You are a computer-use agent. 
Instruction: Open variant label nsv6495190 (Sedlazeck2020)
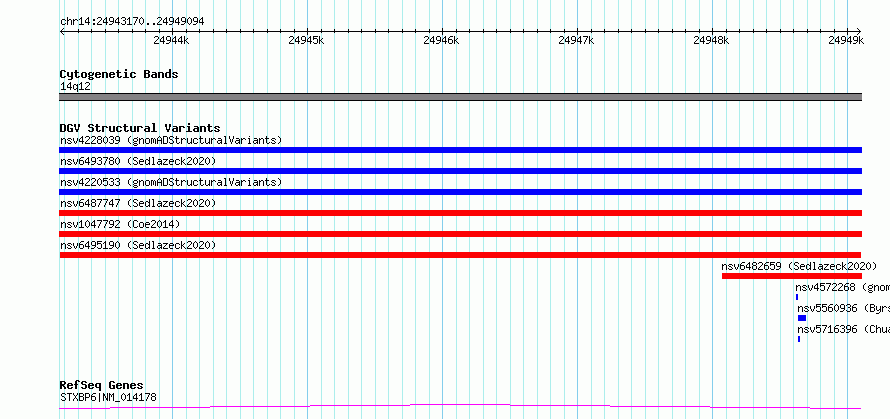(x=138, y=245)
